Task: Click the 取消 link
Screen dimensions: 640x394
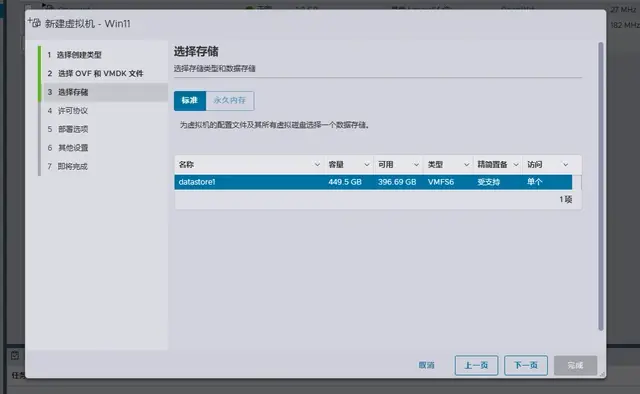Action: click(x=427, y=365)
